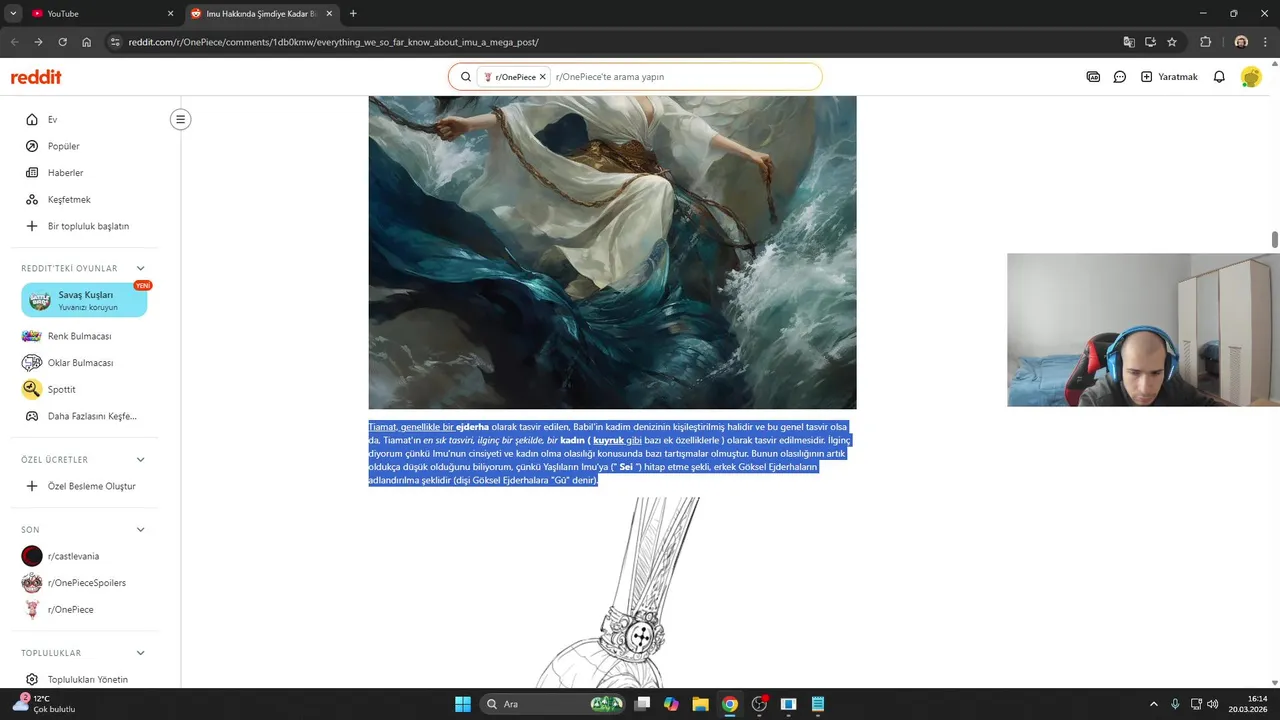Go forward in browser history
The height and width of the screenshot is (720, 1280).
[x=38, y=42]
